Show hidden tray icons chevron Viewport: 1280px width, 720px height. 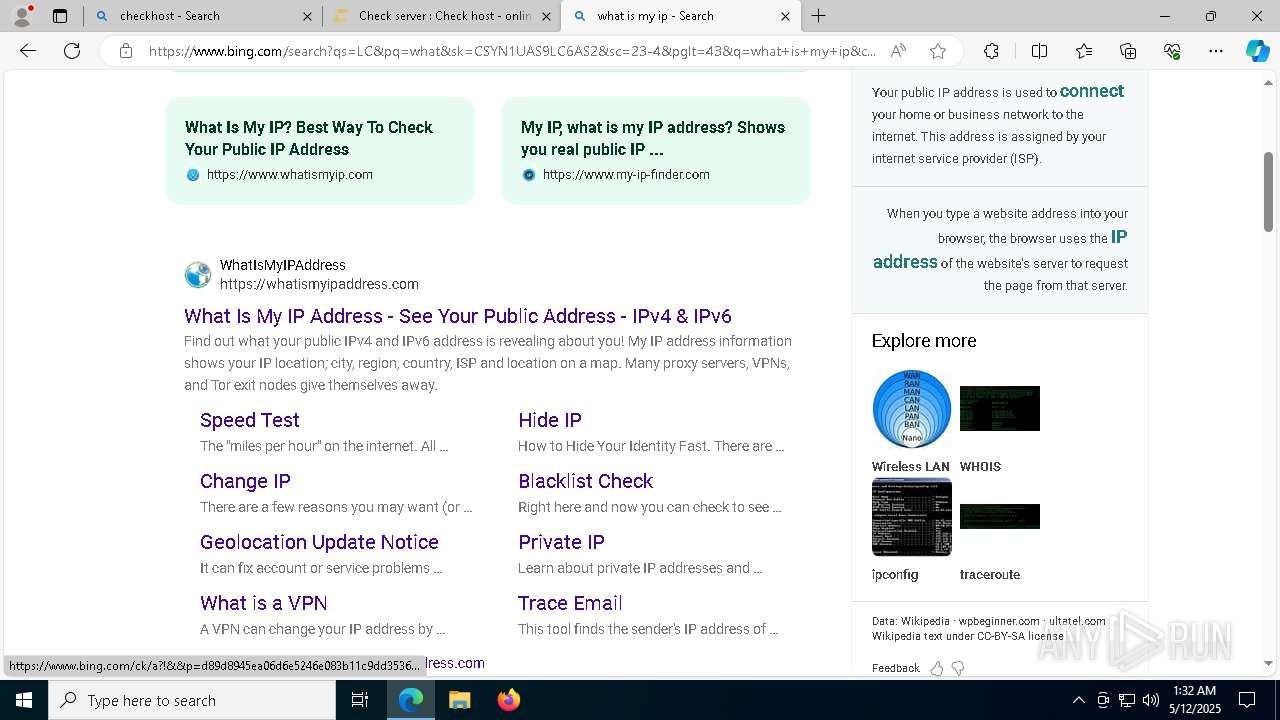pos(1078,700)
